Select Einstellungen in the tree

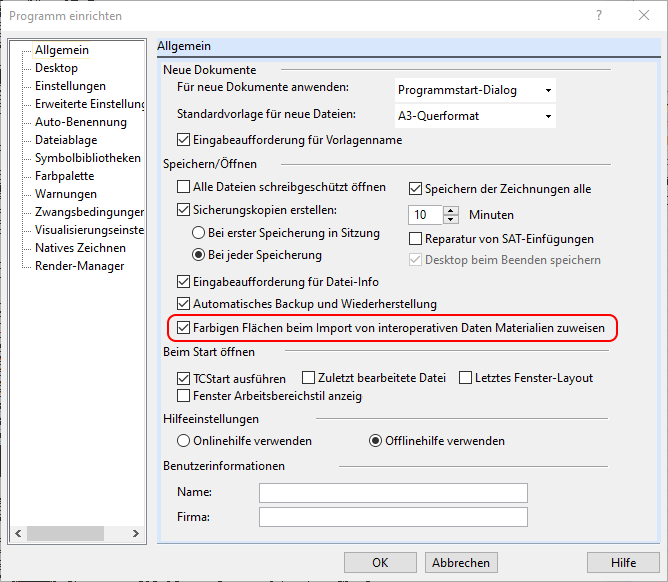[x=70, y=86]
